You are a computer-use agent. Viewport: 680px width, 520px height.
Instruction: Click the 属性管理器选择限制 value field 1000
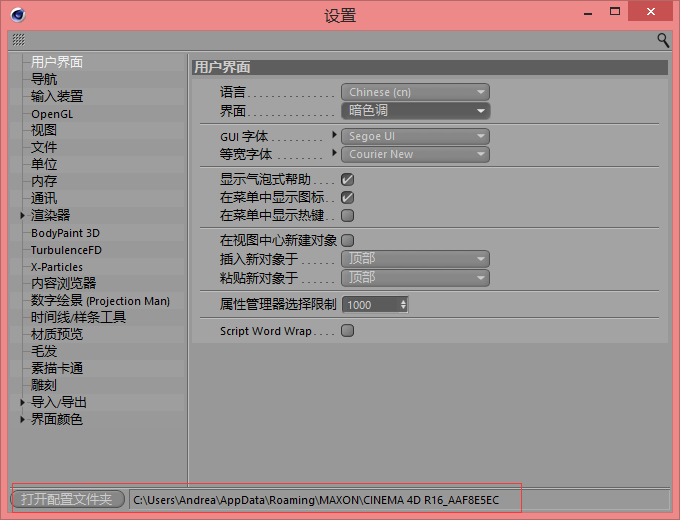[371, 304]
